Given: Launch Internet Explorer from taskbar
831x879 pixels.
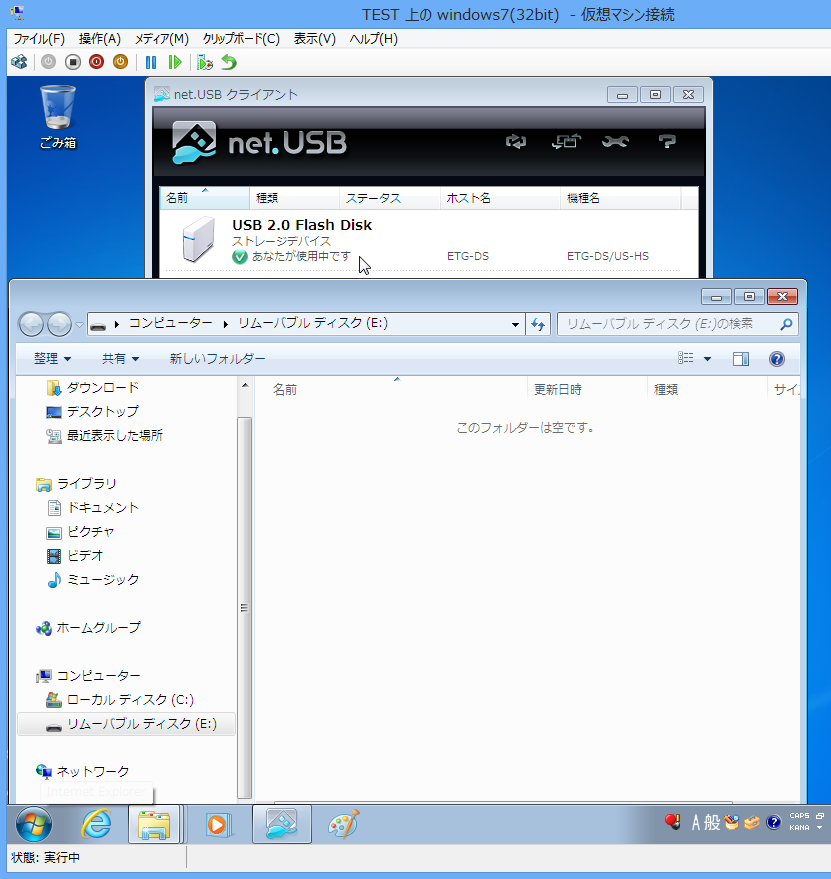Looking at the screenshot, I should click(x=96, y=824).
